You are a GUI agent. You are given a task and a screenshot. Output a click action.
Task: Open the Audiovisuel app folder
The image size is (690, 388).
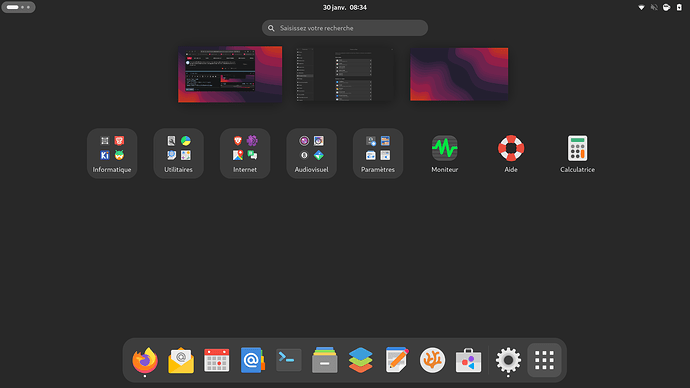312,154
